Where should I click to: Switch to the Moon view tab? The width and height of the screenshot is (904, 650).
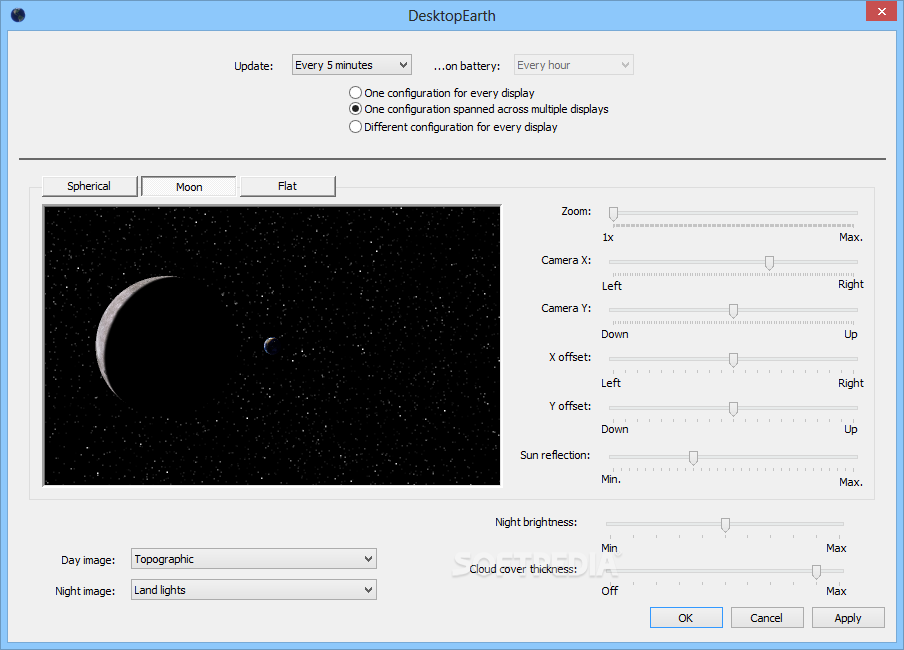click(x=189, y=187)
